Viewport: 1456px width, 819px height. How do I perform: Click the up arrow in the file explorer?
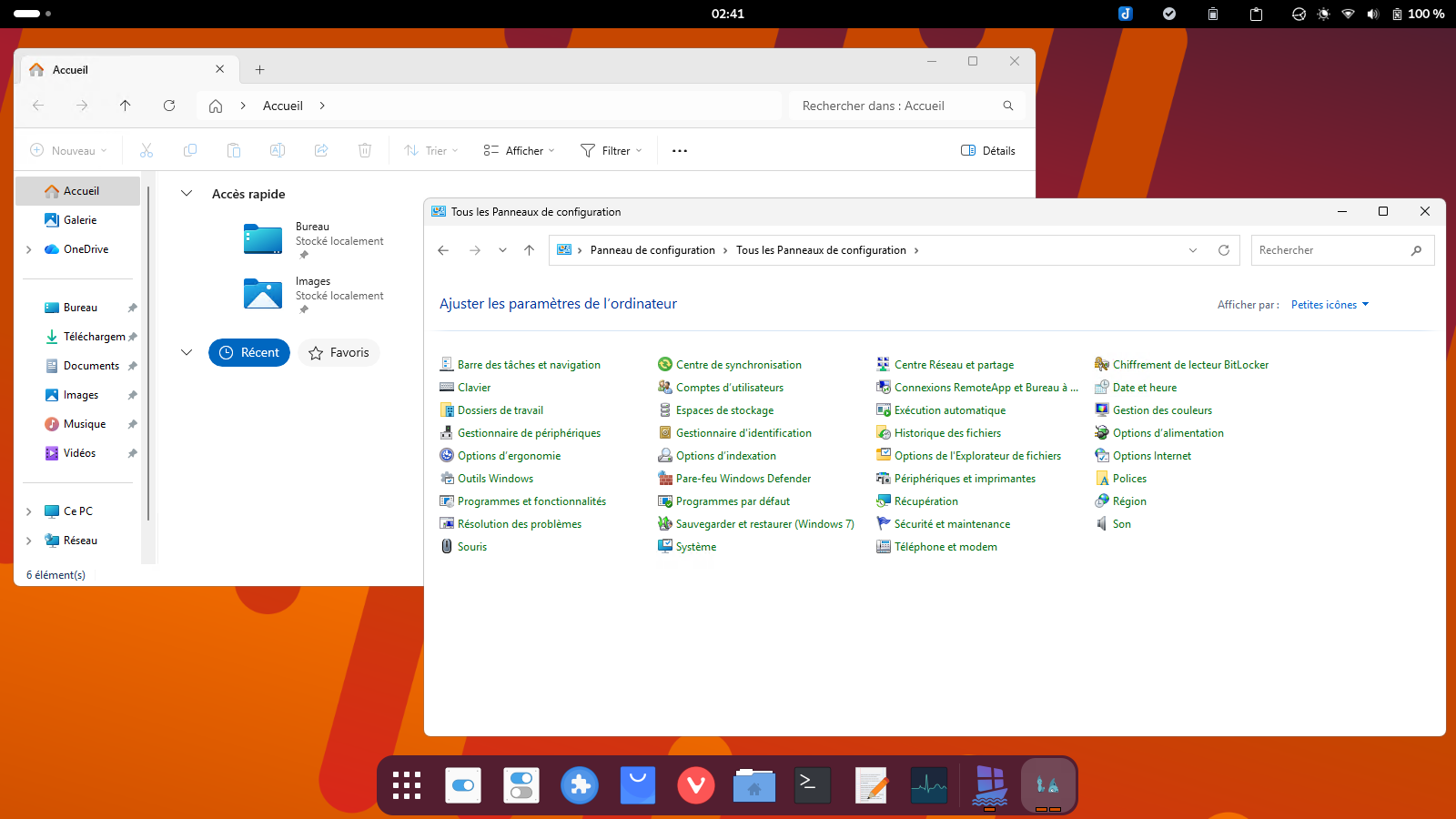126,106
